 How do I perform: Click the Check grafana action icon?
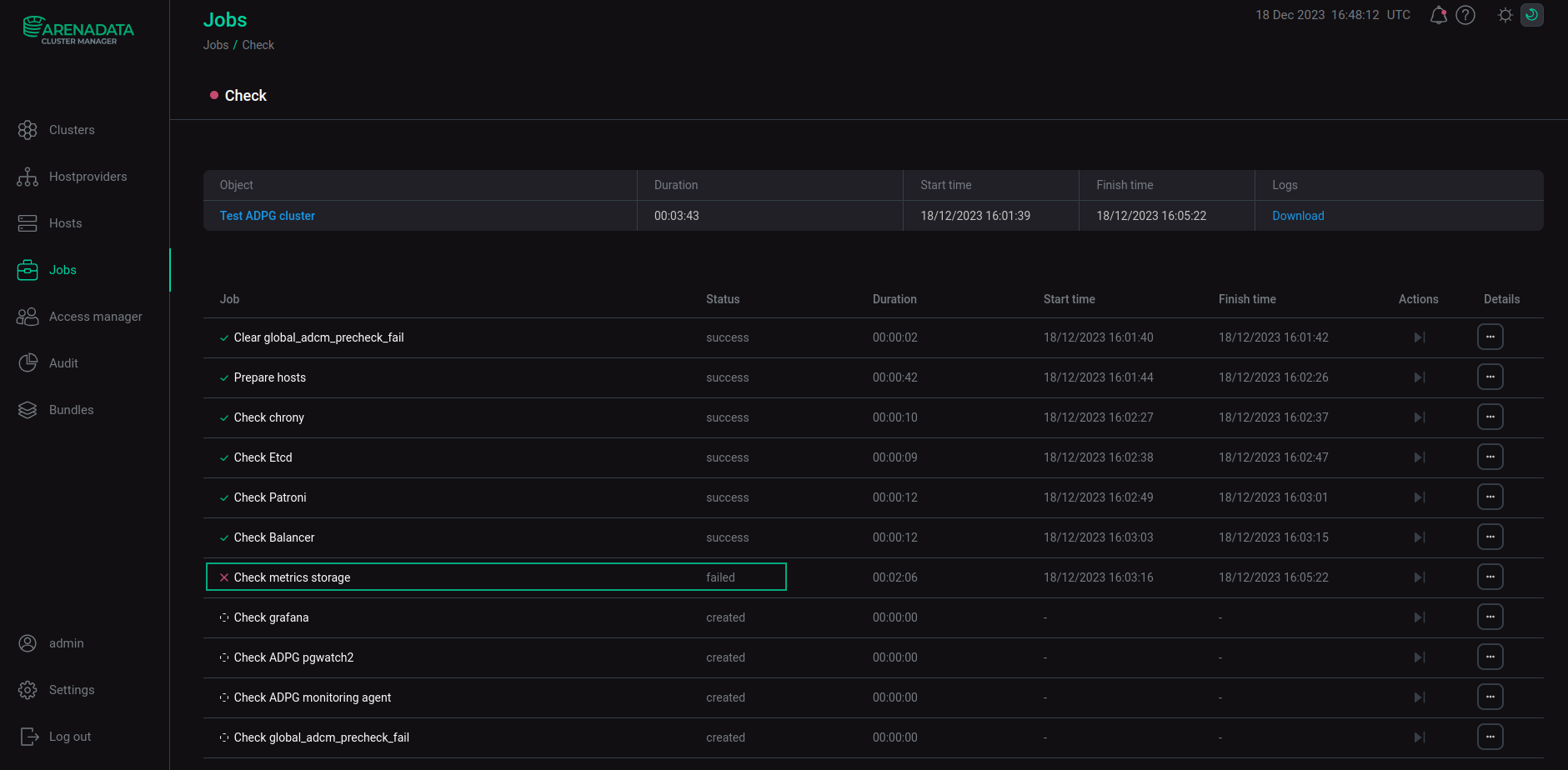click(x=1420, y=617)
